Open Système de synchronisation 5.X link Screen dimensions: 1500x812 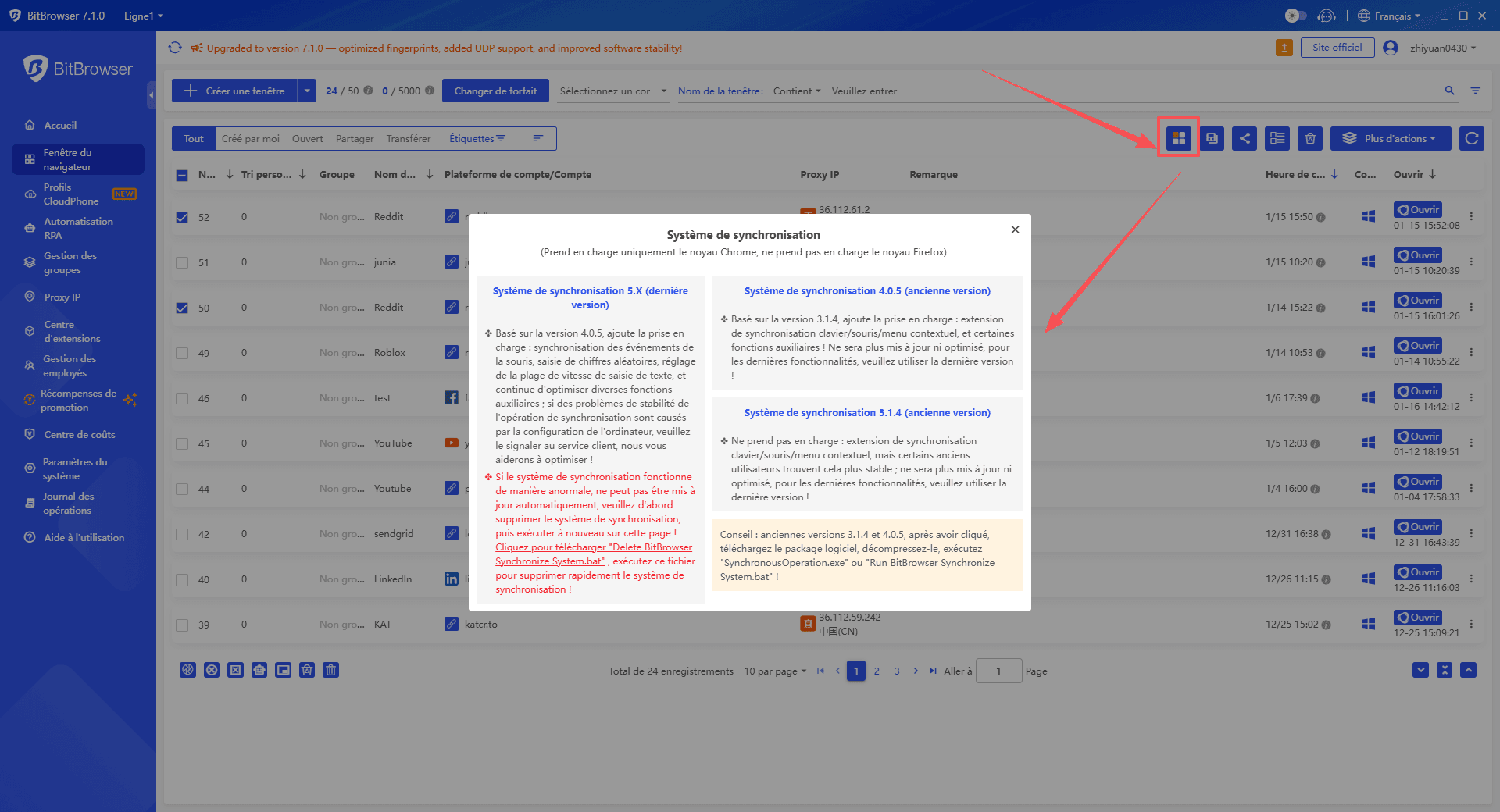click(590, 297)
